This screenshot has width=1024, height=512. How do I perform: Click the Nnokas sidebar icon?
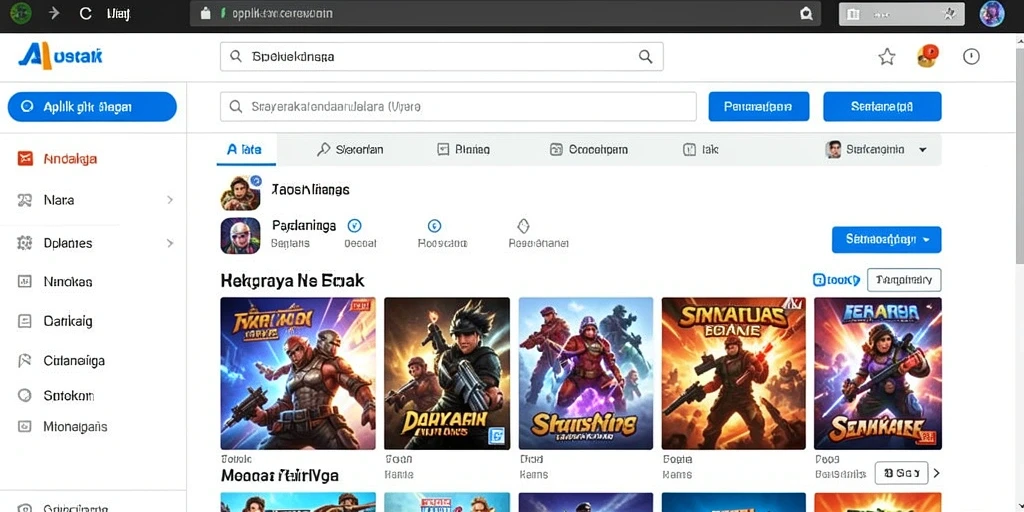tap(25, 281)
